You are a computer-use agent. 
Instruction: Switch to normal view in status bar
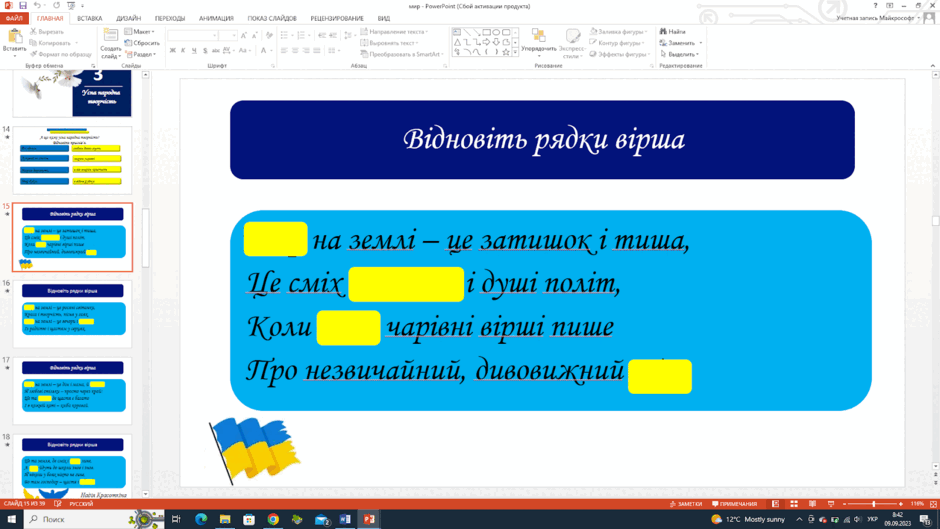click(775, 504)
